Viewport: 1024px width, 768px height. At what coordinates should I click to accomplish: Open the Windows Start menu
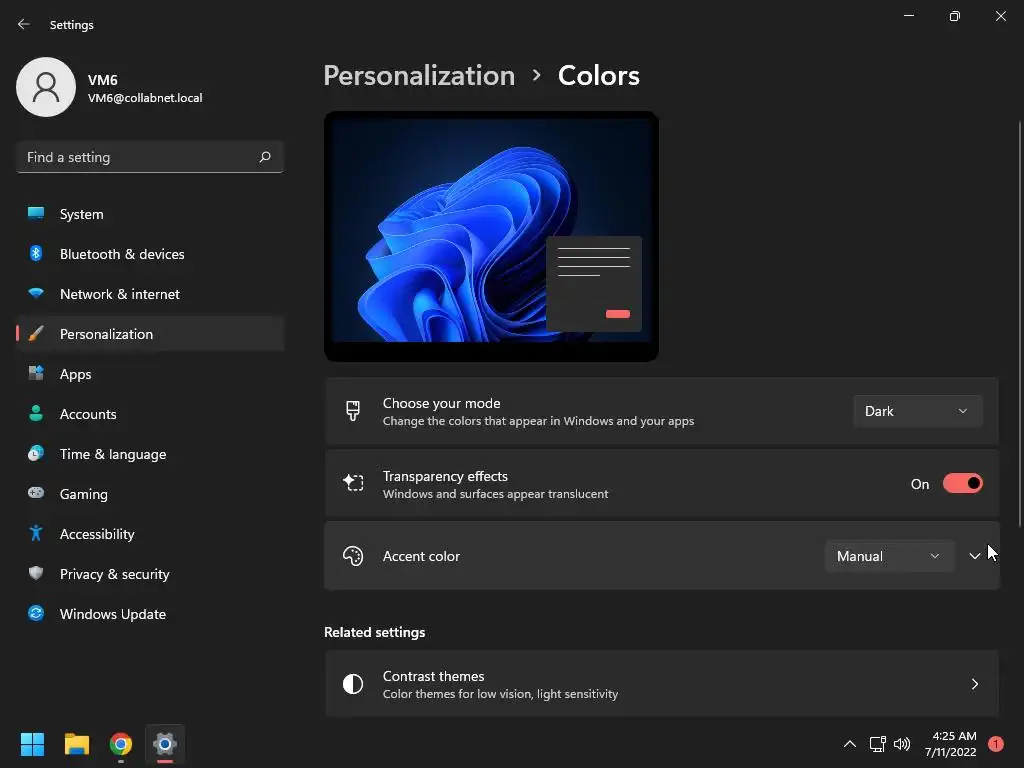click(32, 744)
